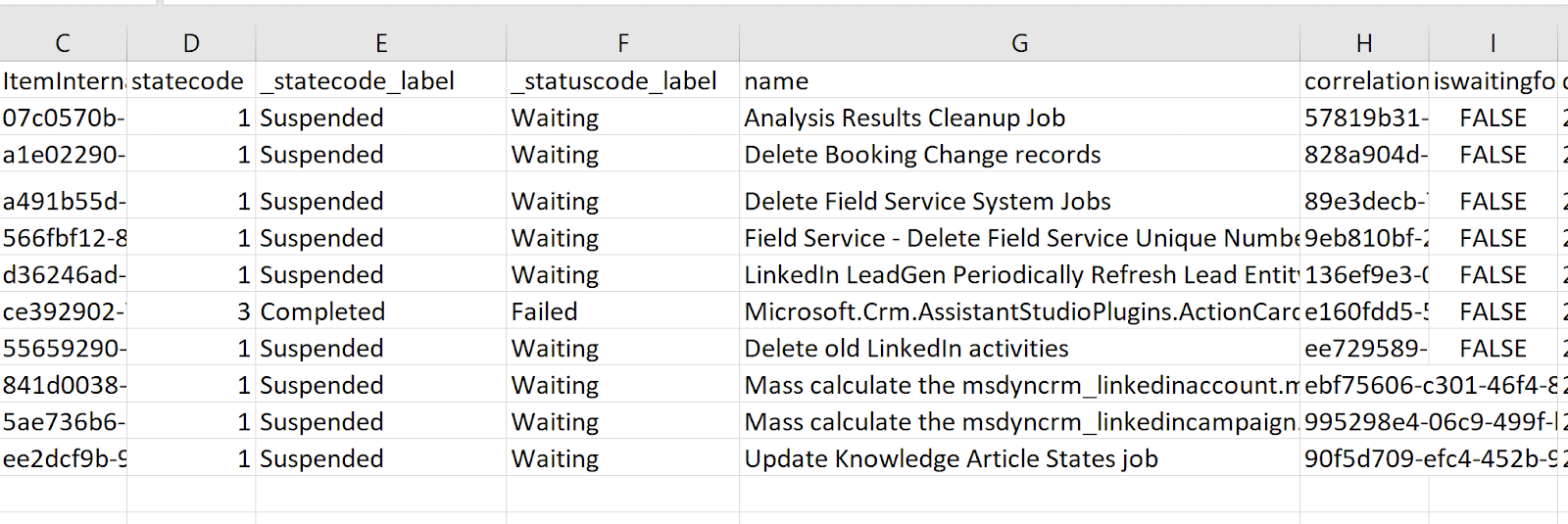
Task: Select the _statuscode_label header cell
Action: 622,81
